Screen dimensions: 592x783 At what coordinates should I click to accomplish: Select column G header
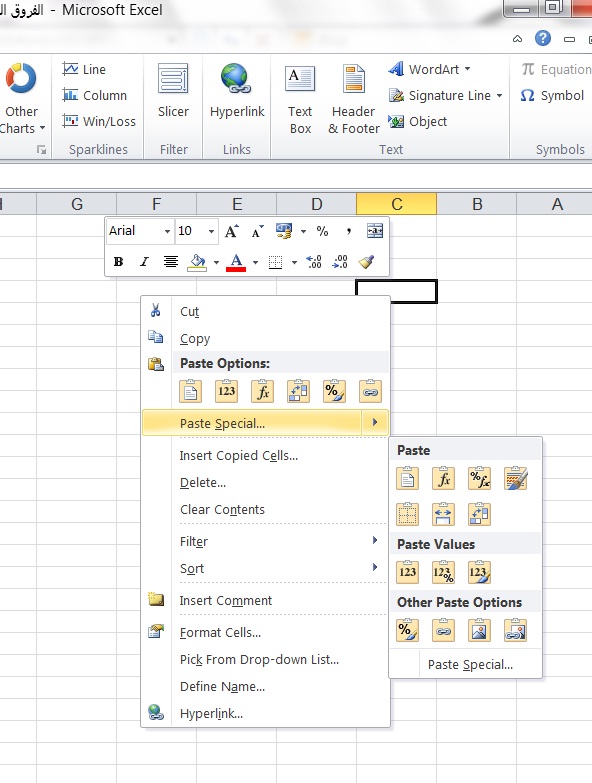point(76,204)
